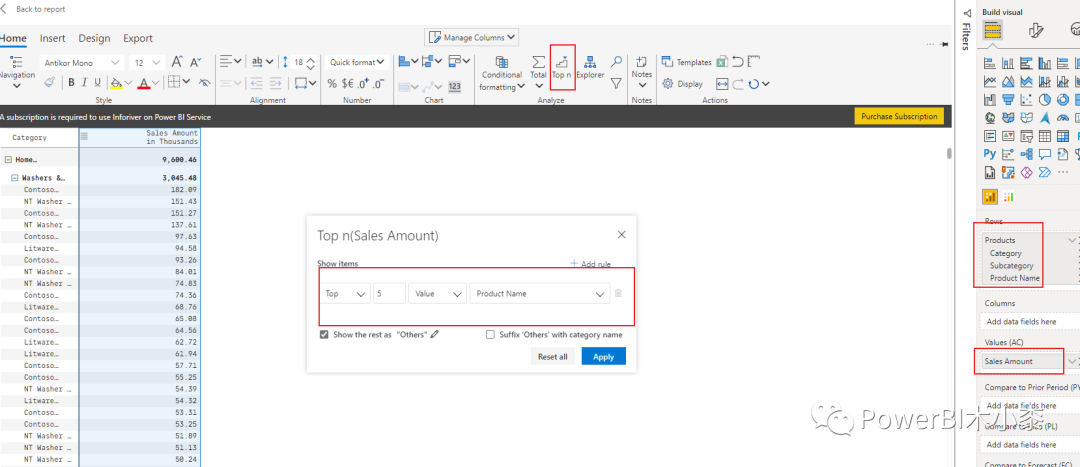Click the Top n count field showing 5
1080x467 pixels.
pyautogui.click(x=389, y=293)
